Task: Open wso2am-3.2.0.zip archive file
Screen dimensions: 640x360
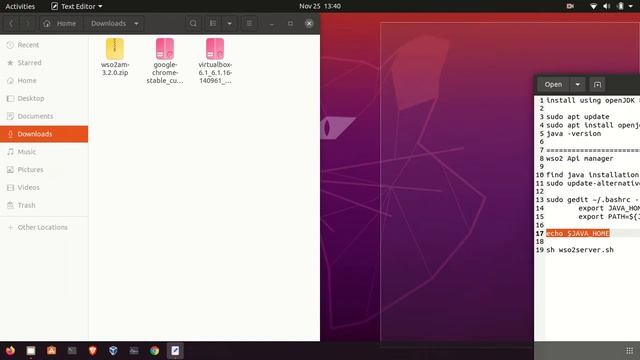Action: coord(115,57)
